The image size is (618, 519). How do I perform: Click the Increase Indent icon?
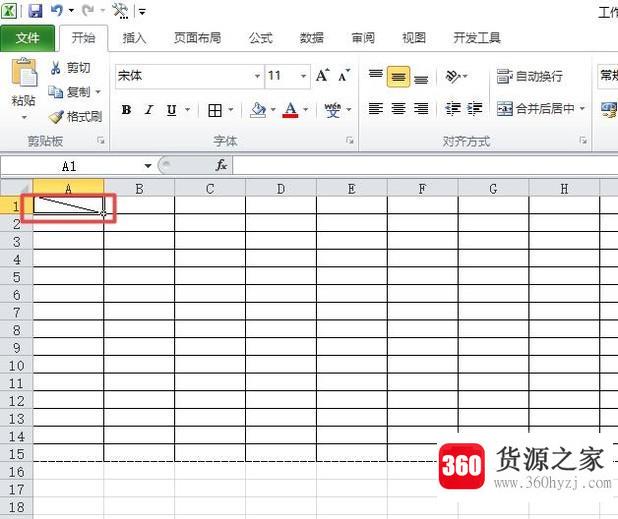point(475,108)
